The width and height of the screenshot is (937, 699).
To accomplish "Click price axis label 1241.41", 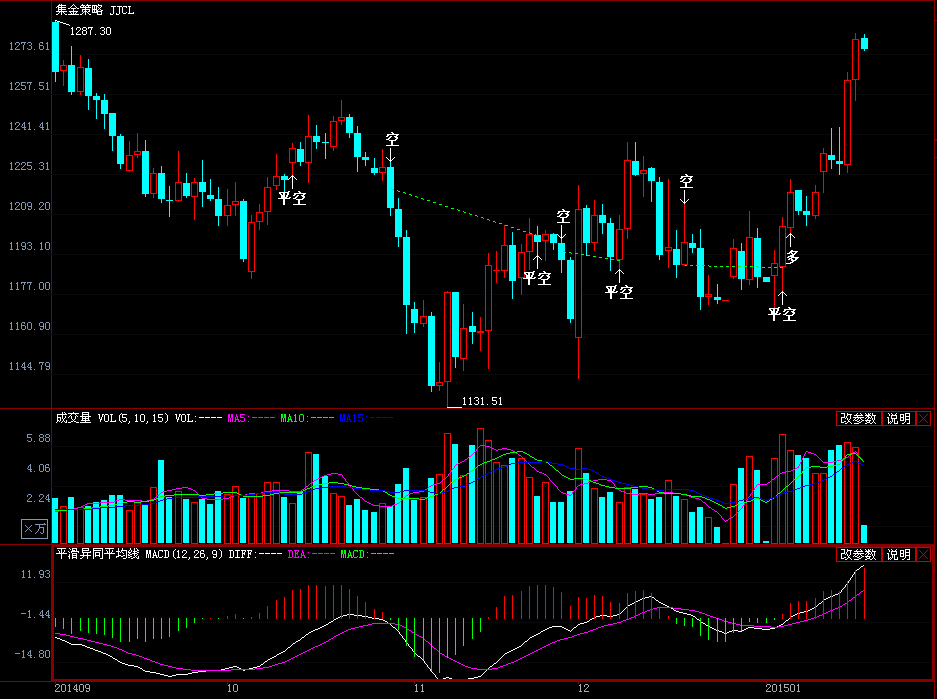I will coord(29,127).
